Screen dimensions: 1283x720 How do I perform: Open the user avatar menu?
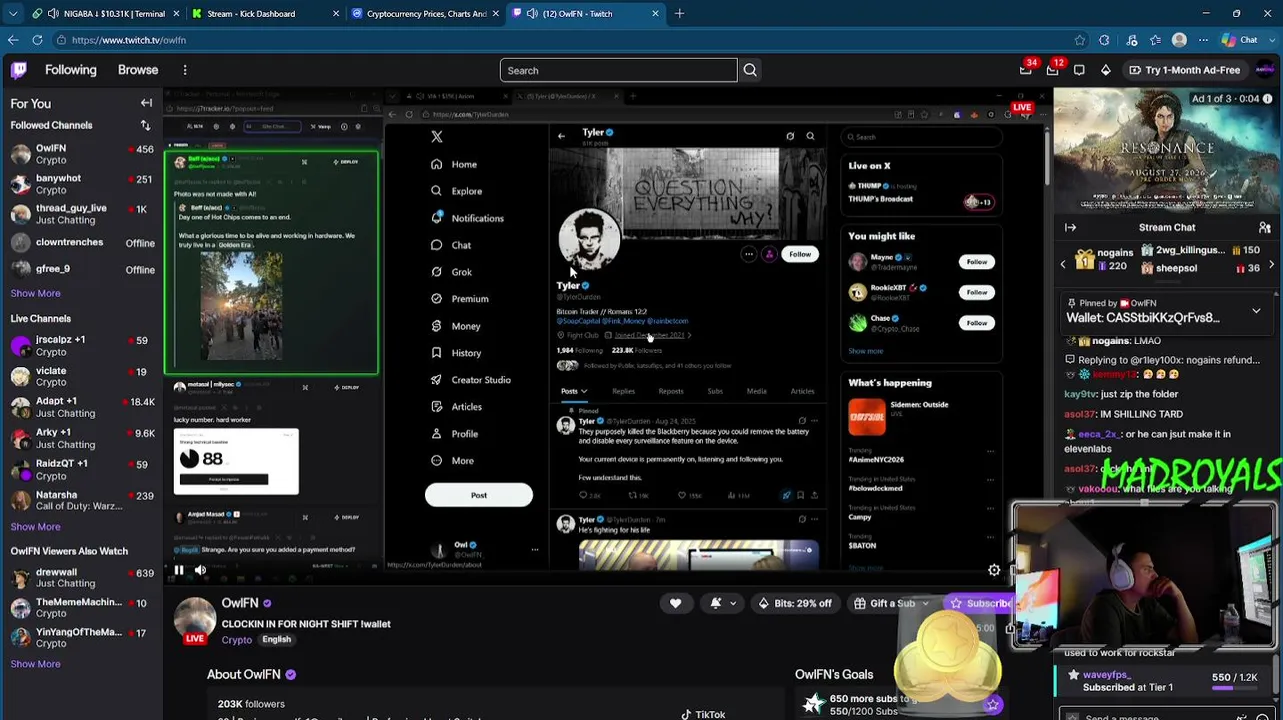pos(1265,70)
